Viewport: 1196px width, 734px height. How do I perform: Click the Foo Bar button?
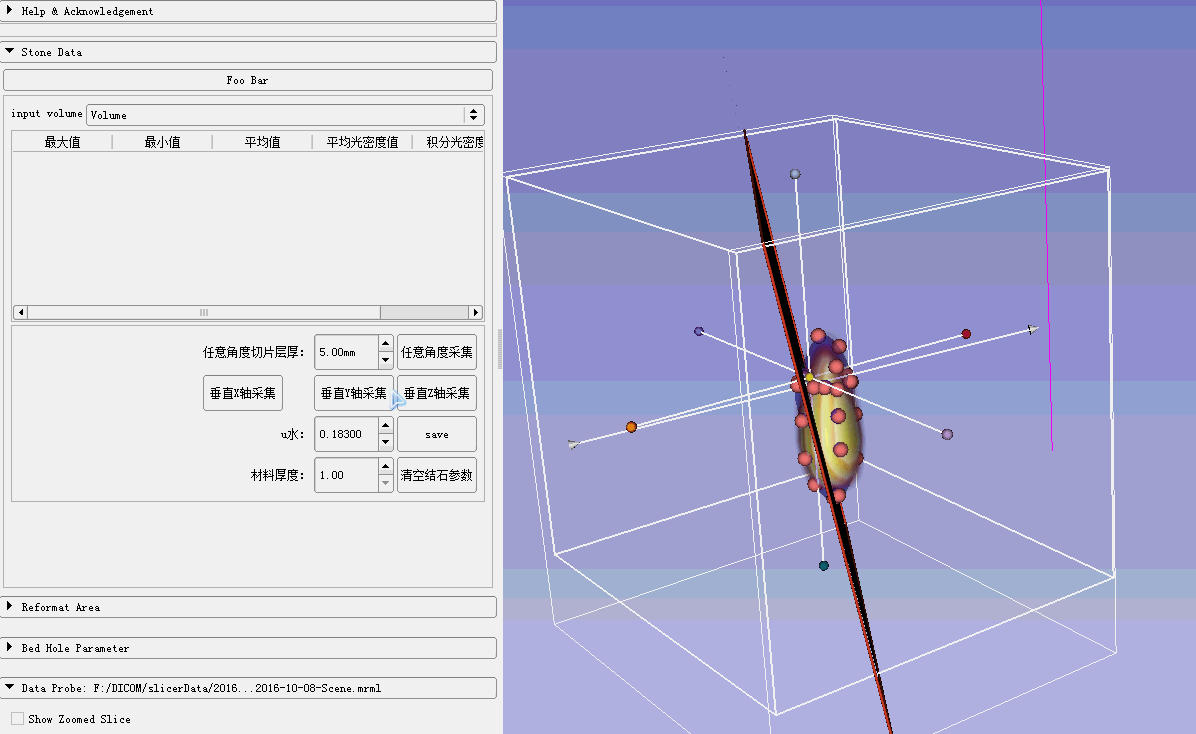247,80
